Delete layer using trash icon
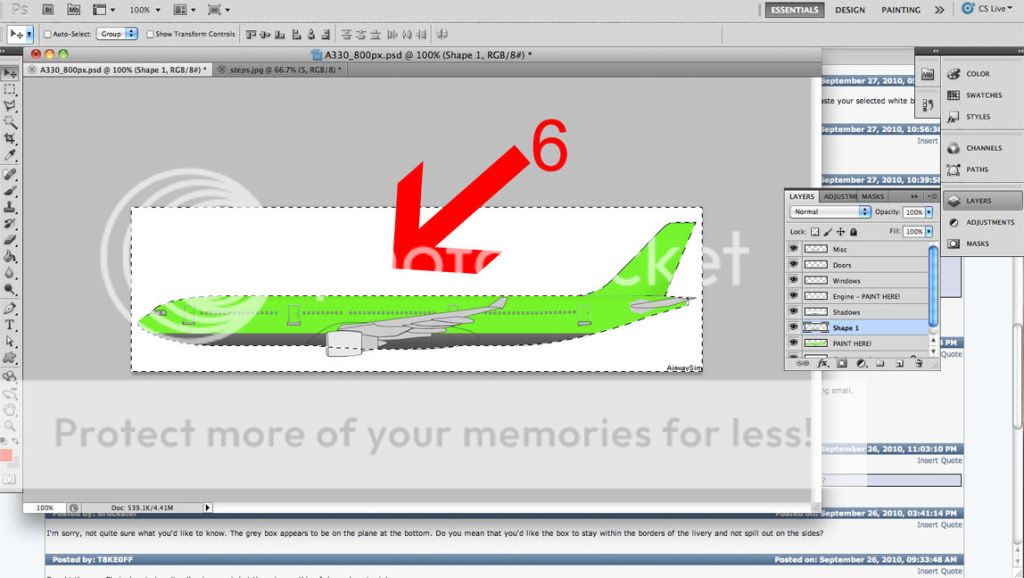 pyautogui.click(x=917, y=363)
